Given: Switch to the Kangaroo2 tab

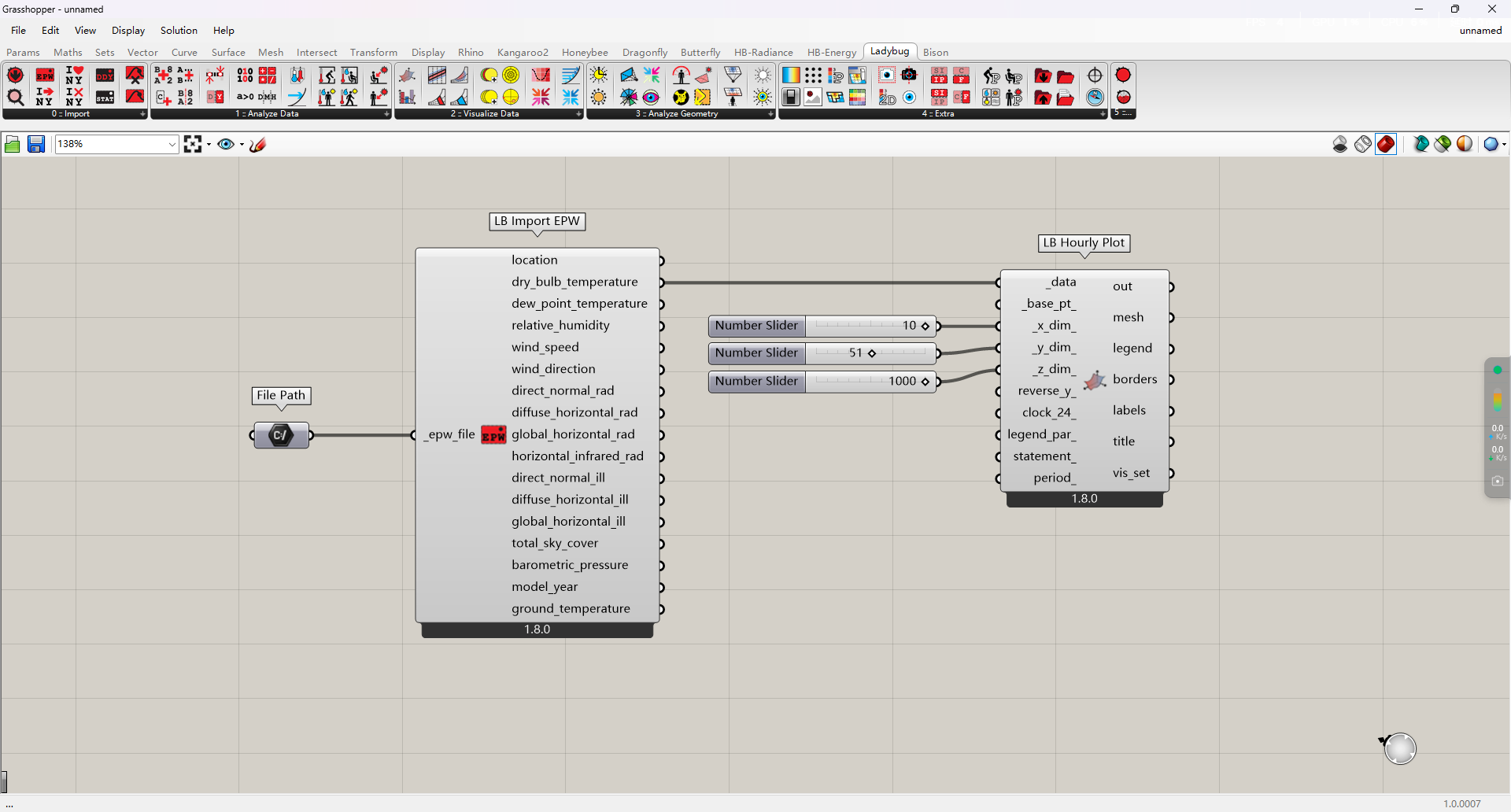Looking at the screenshot, I should 523,53.
